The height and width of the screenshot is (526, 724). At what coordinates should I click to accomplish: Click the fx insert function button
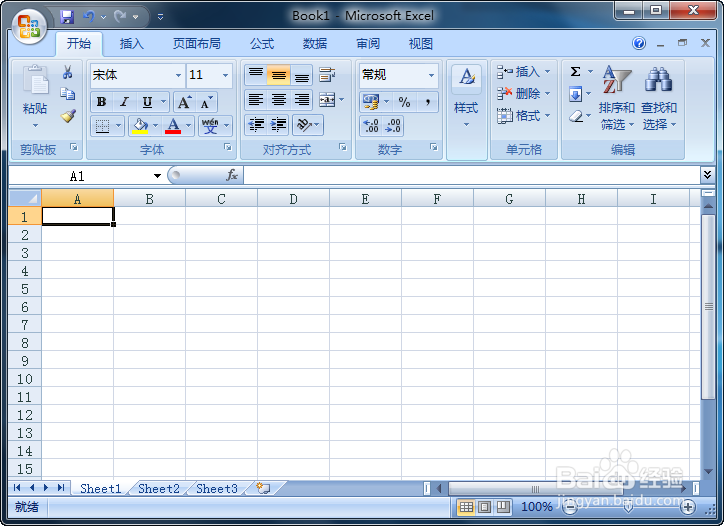coord(232,175)
